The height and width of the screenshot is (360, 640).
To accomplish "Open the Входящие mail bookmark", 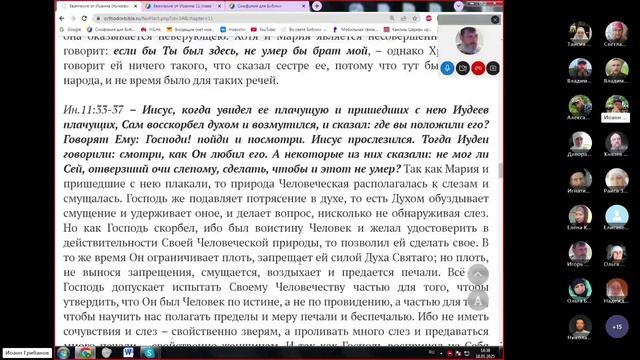I will pos(190,29).
